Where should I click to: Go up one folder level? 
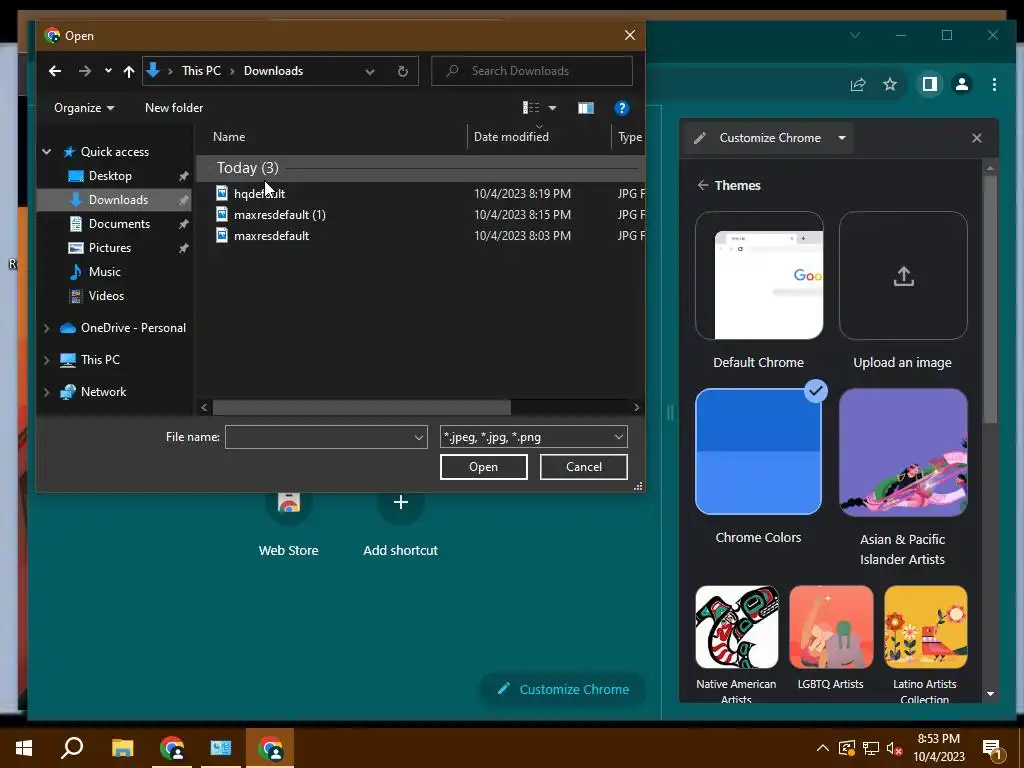129,71
